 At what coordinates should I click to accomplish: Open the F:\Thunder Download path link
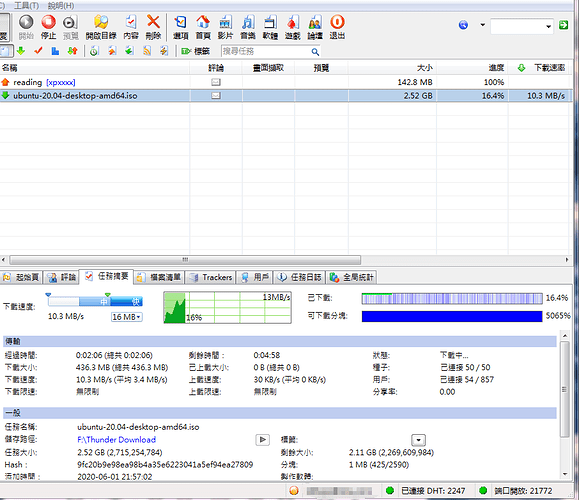tap(116, 439)
